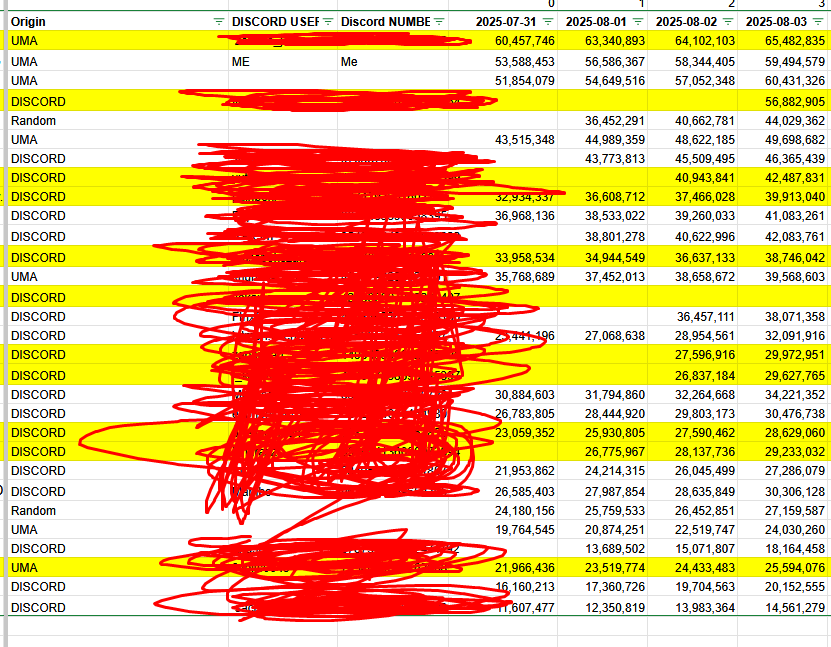Click the cell showing 13,689,502

point(602,549)
